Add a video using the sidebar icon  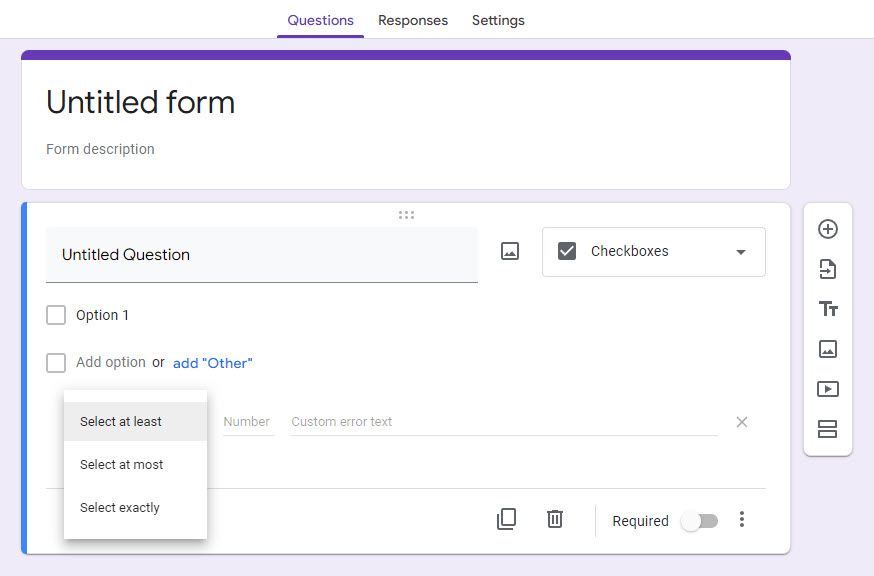tap(827, 389)
